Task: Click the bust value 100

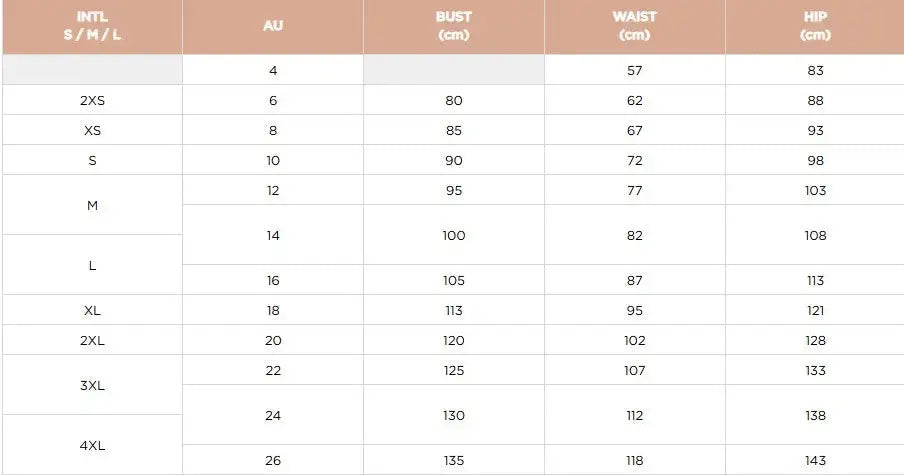Action: [454, 235]
